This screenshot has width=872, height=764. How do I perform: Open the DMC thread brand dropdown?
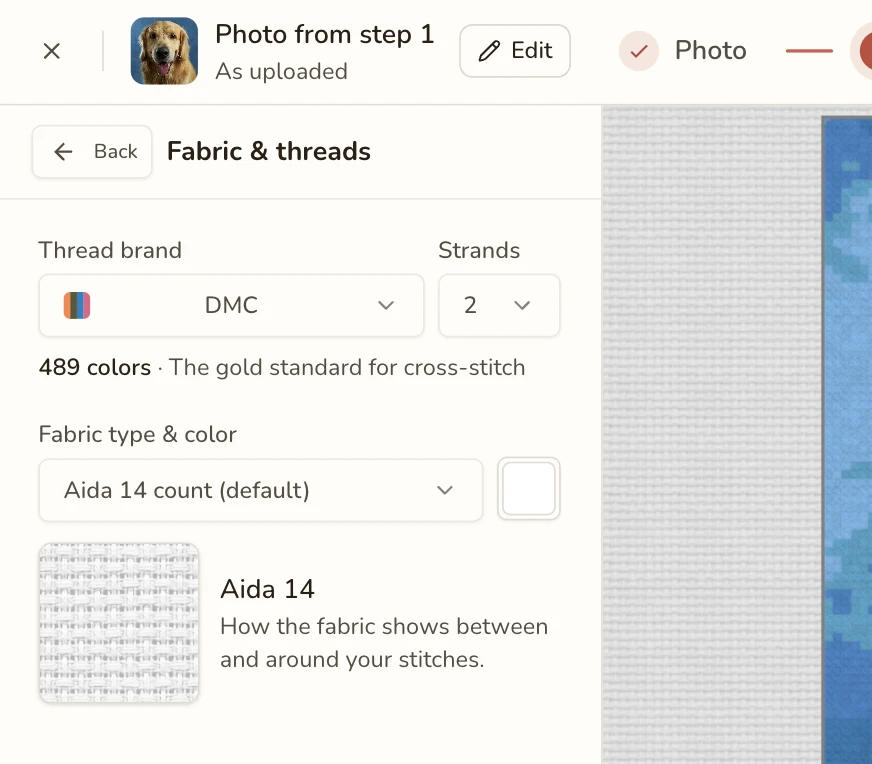pyautogui.click(x=231, y=305)
